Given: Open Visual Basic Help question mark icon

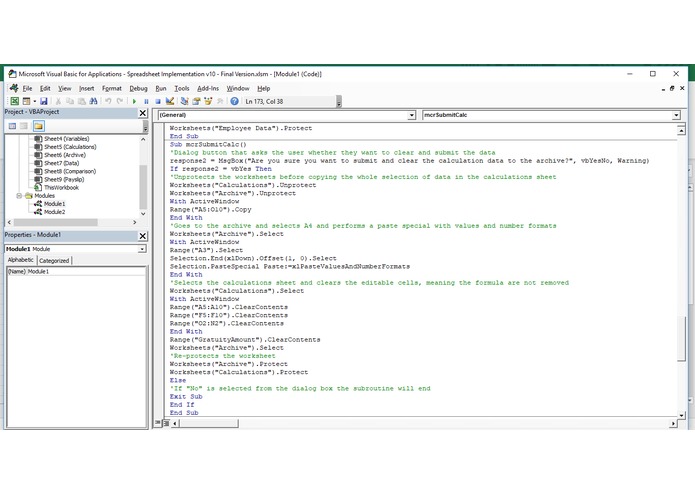Looking at the screenshot, I should click(234, 101).
